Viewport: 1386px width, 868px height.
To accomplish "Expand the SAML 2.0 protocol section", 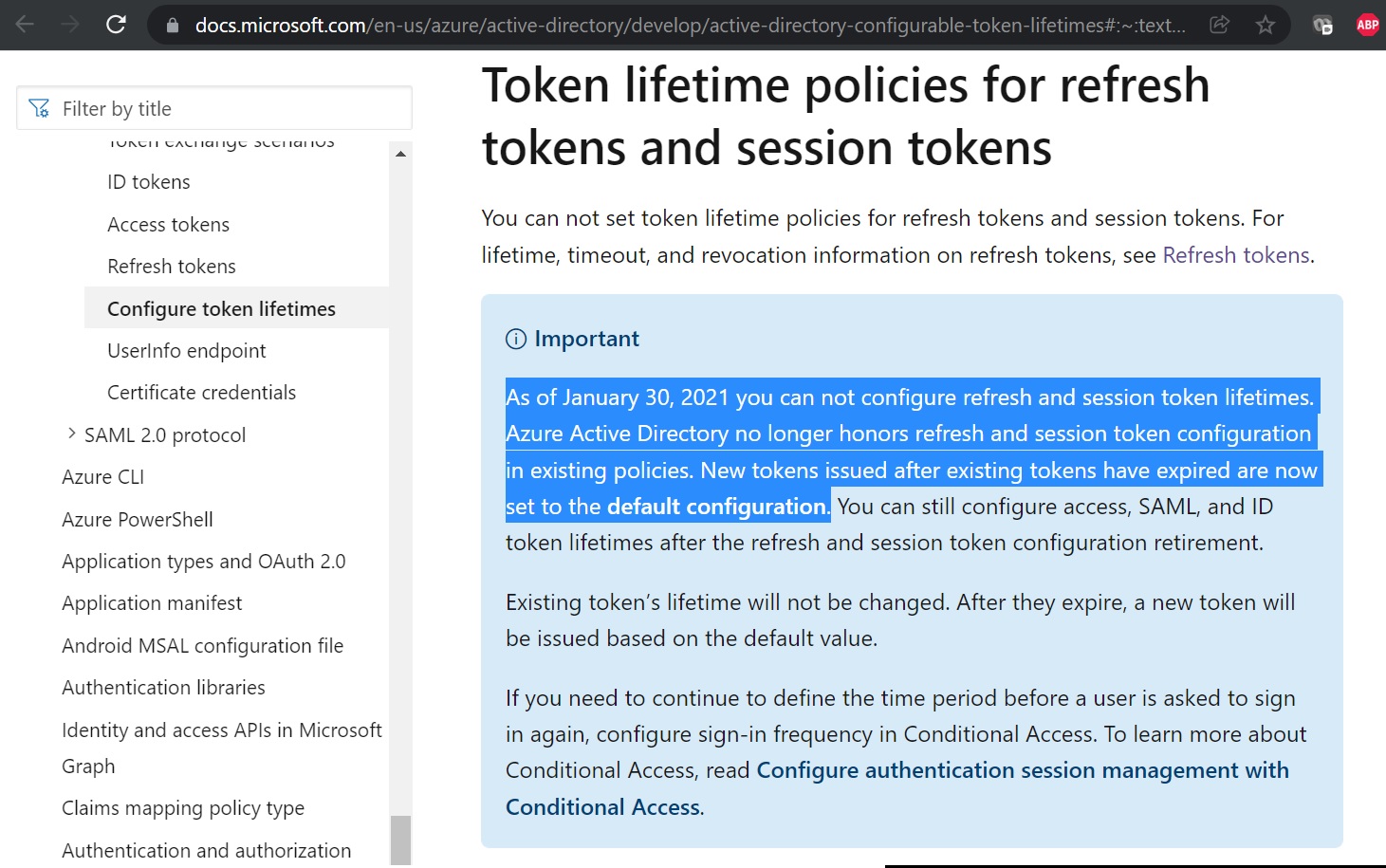I will tap(71, 433).
